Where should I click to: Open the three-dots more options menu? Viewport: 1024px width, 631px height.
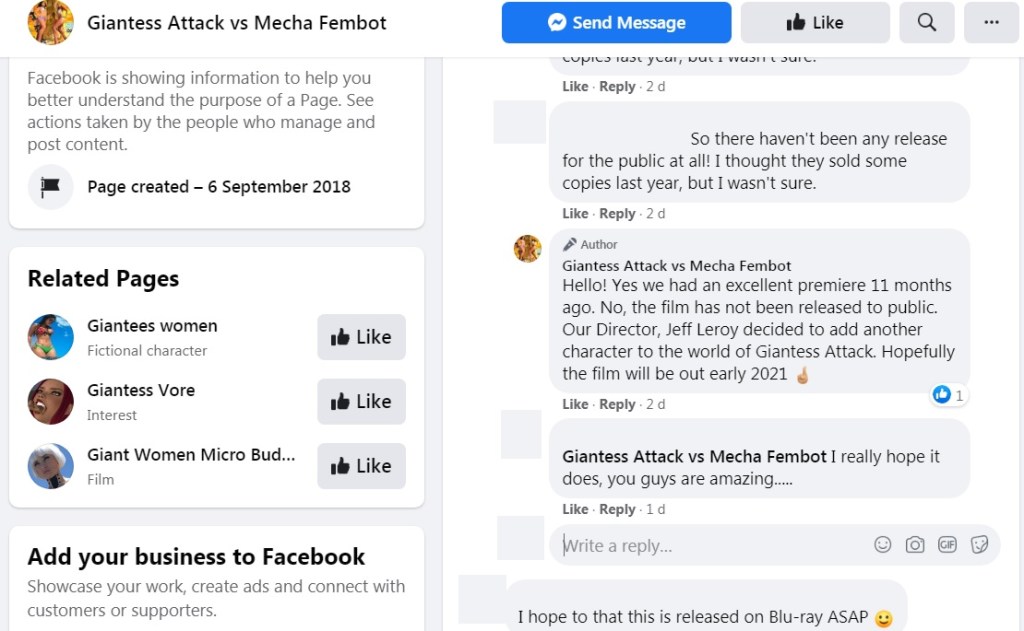(991, 22)
